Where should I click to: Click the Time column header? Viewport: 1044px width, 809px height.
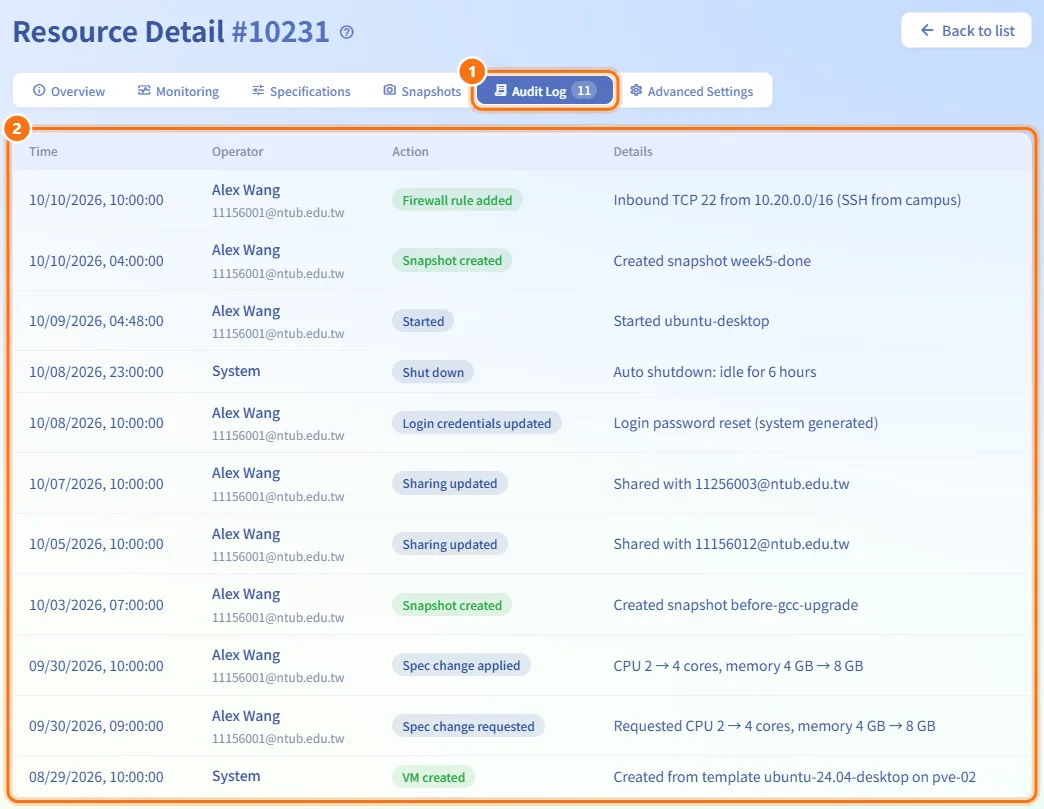43,152
